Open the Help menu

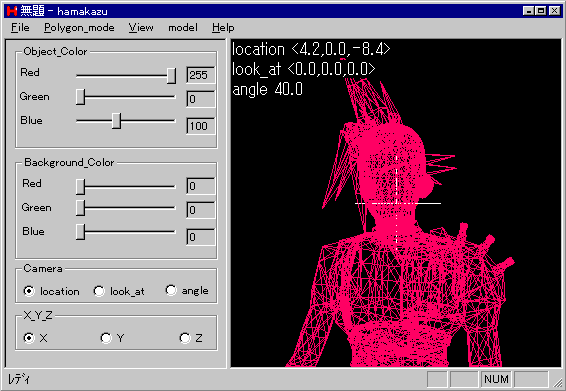223,27
